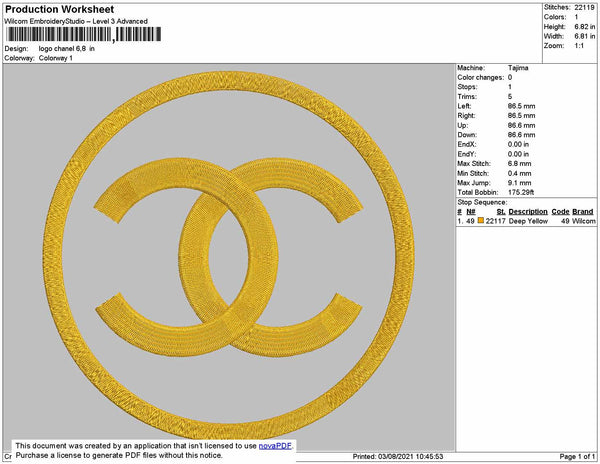Click the Zoom value '1:1'
Viewport: 600px width, 464px height.
point(579,46)
